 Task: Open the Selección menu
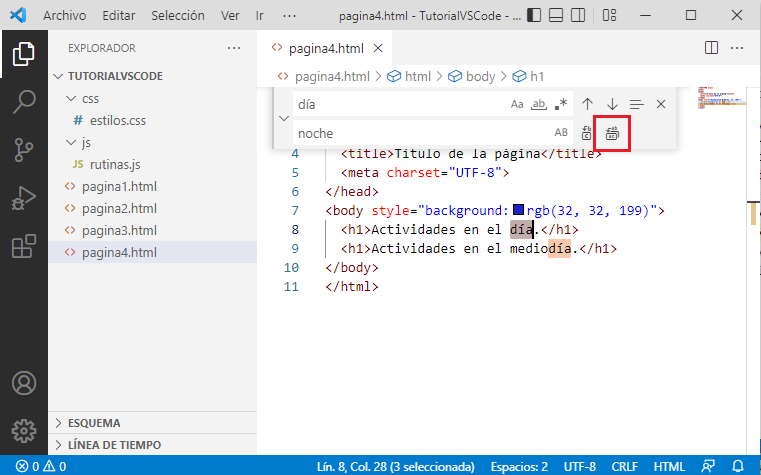click(178, 16)
